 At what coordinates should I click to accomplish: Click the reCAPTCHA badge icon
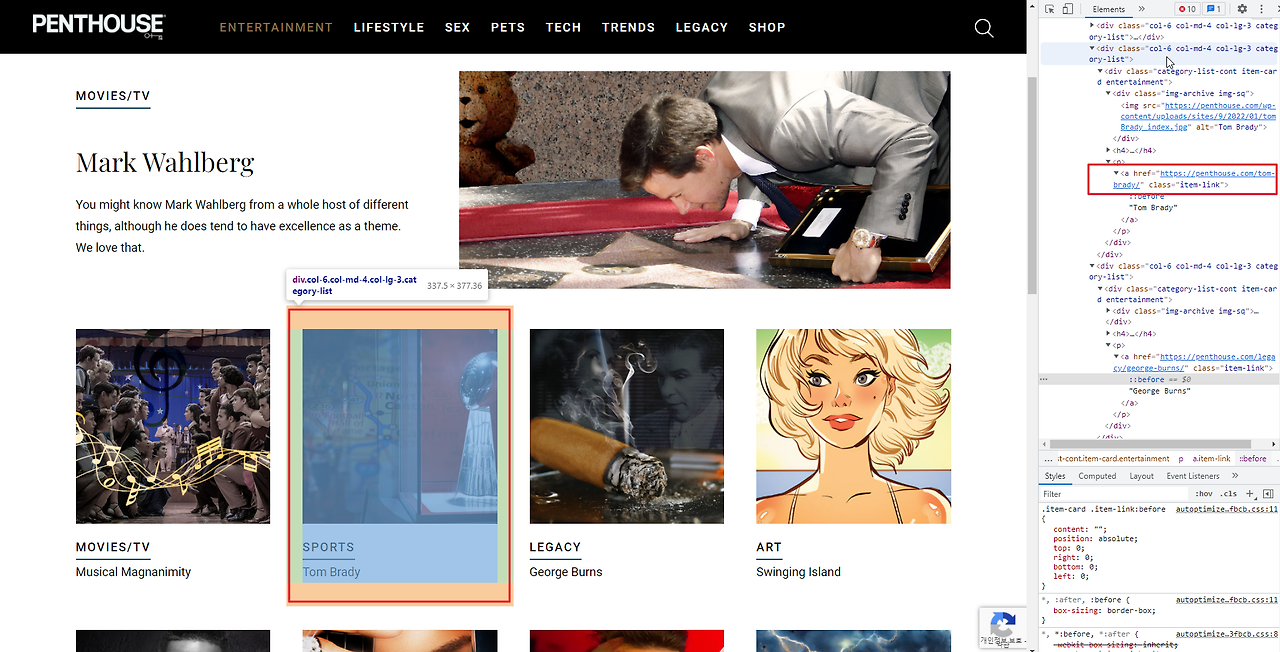pyautogui.click(x=1003, y=626)
